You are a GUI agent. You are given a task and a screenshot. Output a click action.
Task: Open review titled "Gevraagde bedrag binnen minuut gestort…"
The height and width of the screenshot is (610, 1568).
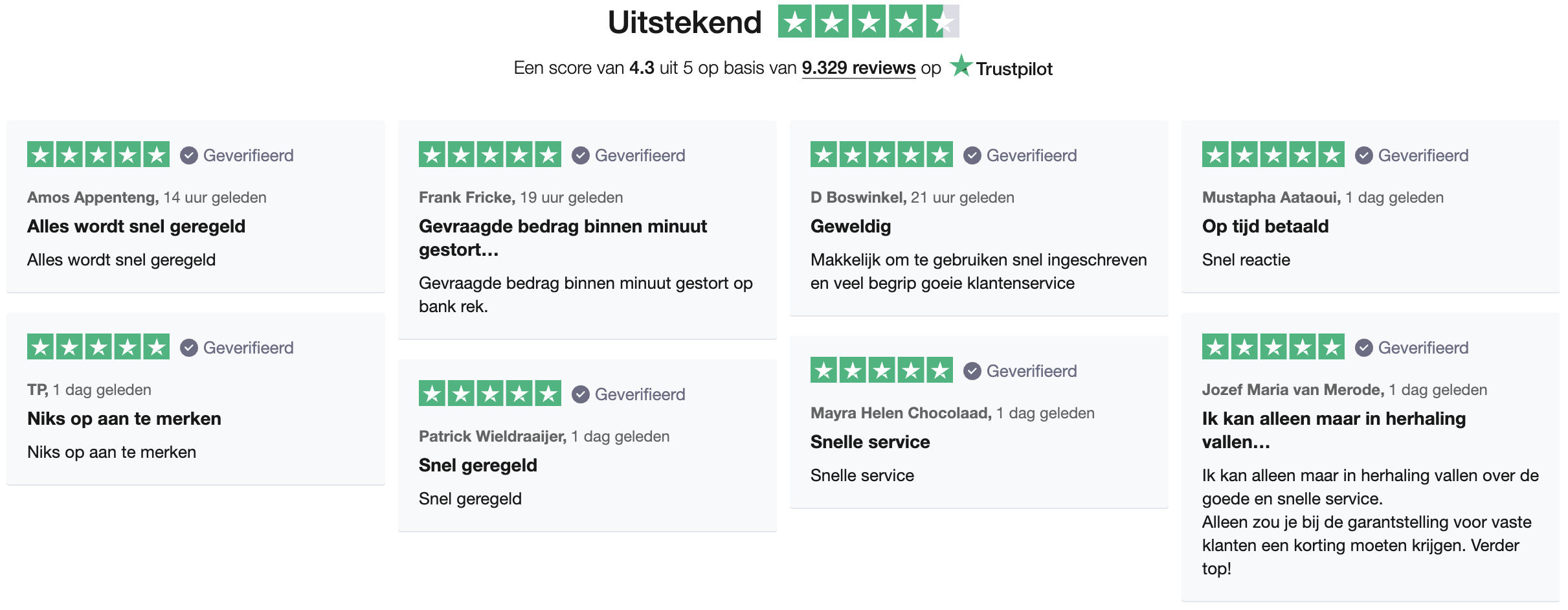[563, 238]
